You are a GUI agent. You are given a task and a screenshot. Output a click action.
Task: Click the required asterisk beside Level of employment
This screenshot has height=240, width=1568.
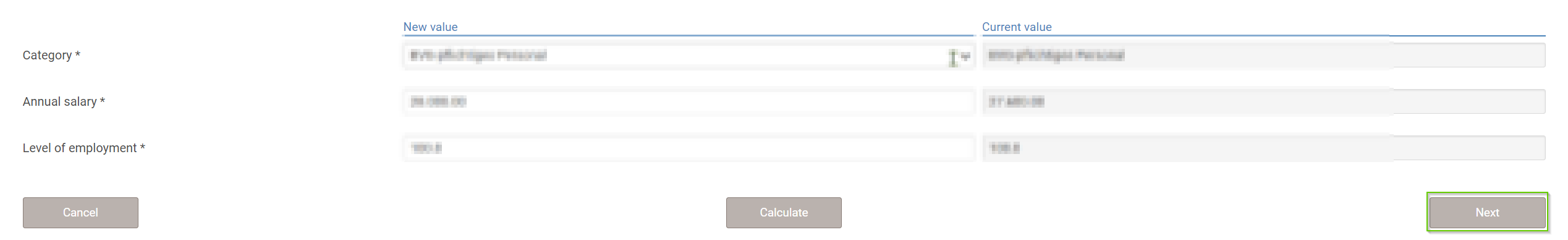pos(143,147)
